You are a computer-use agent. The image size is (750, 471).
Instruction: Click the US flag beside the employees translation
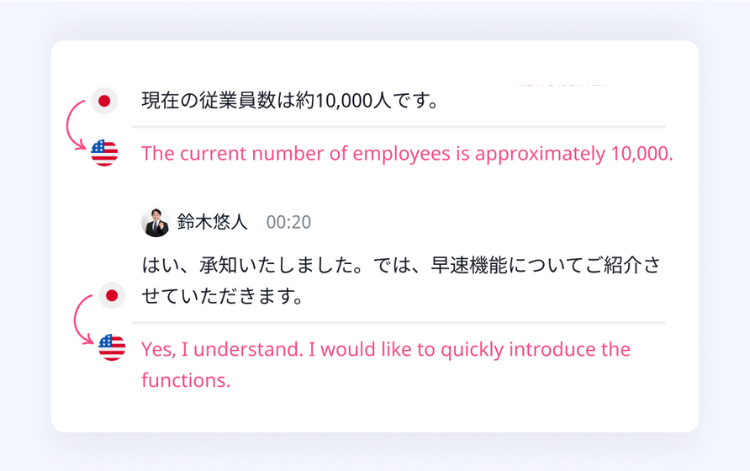pos(104,153)
